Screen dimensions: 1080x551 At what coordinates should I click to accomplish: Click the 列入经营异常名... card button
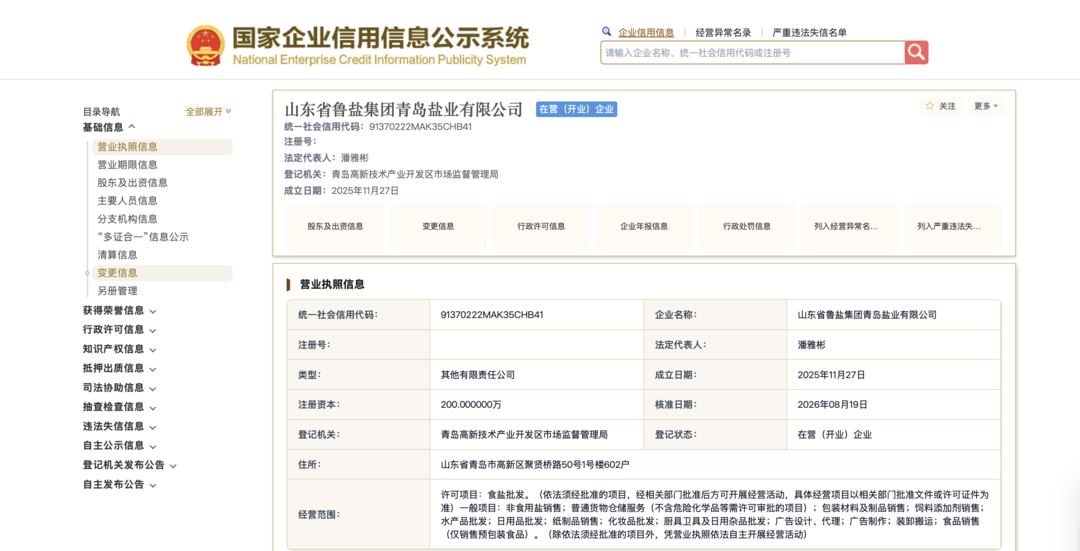point(850,226)
